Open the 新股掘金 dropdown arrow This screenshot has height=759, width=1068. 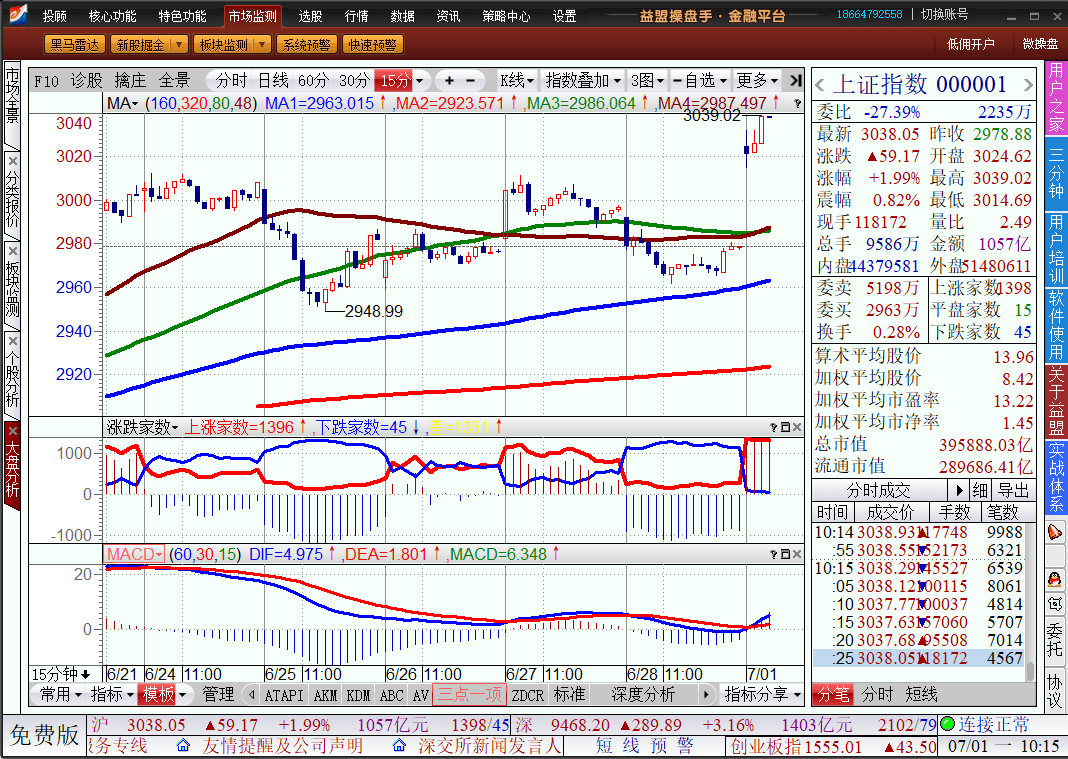pos(178,45)
